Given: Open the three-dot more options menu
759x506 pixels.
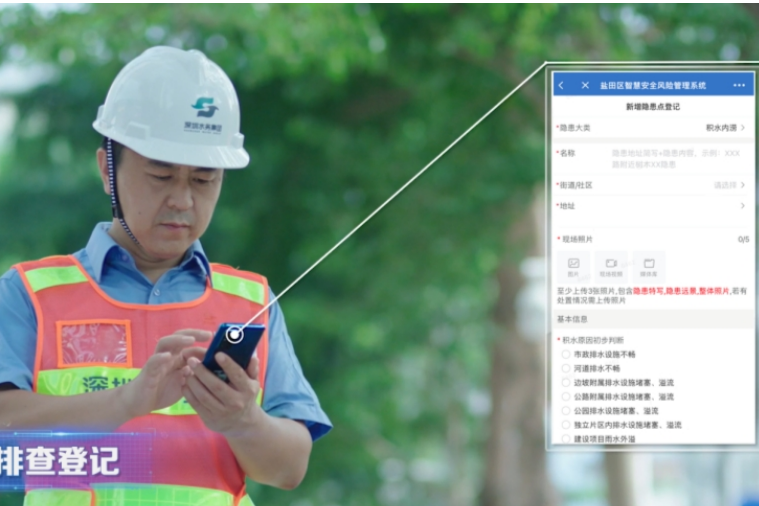Looking at the screenshot, I should 739,85.
